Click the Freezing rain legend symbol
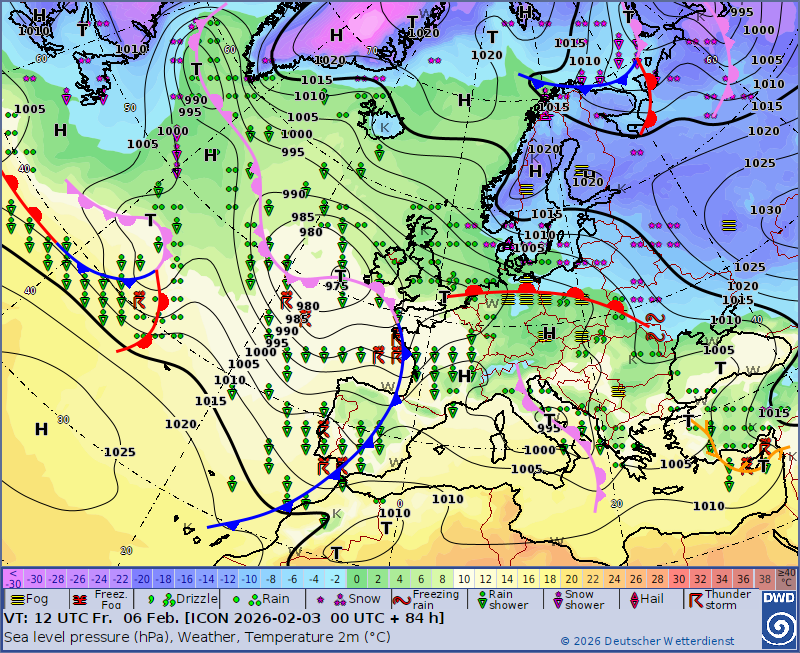Image resolution: width=800 pixels, height=653 pixels. (x=400, y=600)
